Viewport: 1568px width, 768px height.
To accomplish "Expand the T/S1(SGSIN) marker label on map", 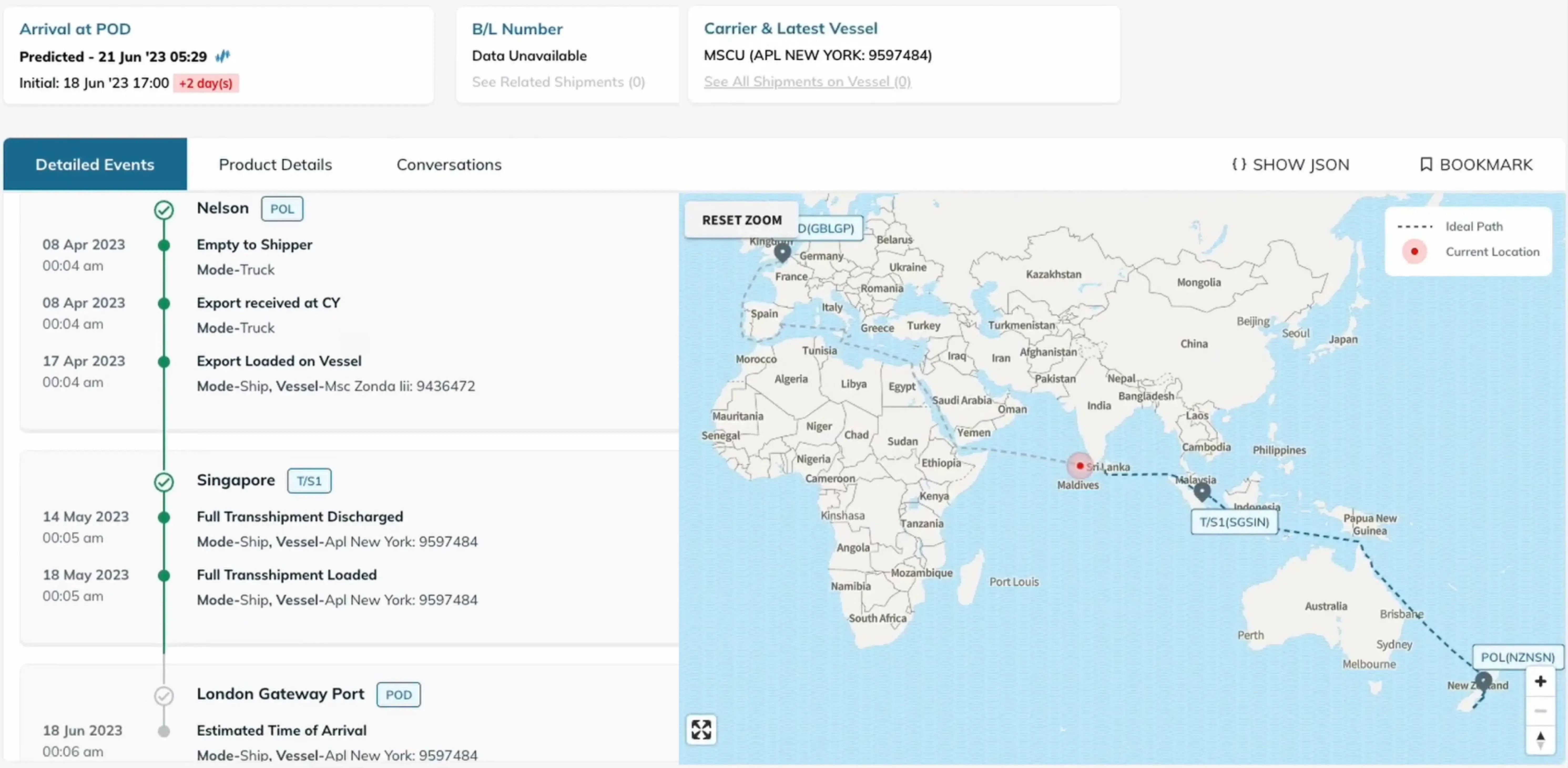I will pos(1233,522).
